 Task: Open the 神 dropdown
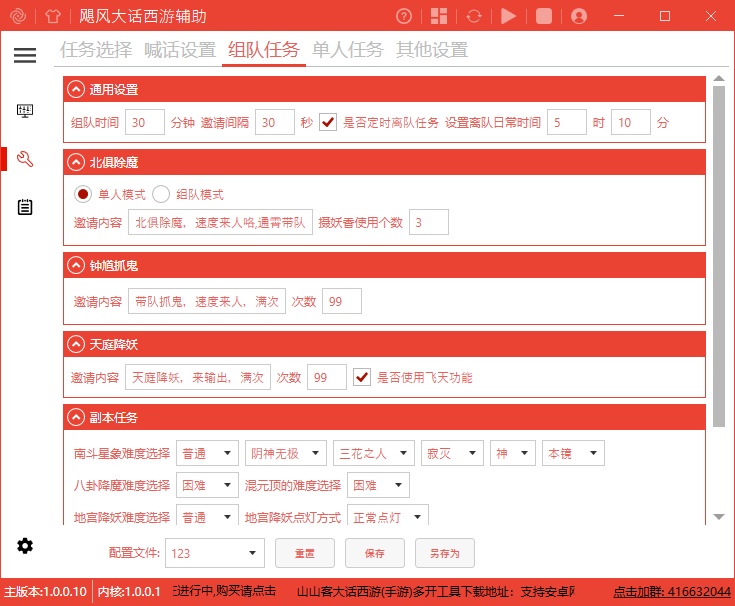pyautogui.click(x=513, y=453)
